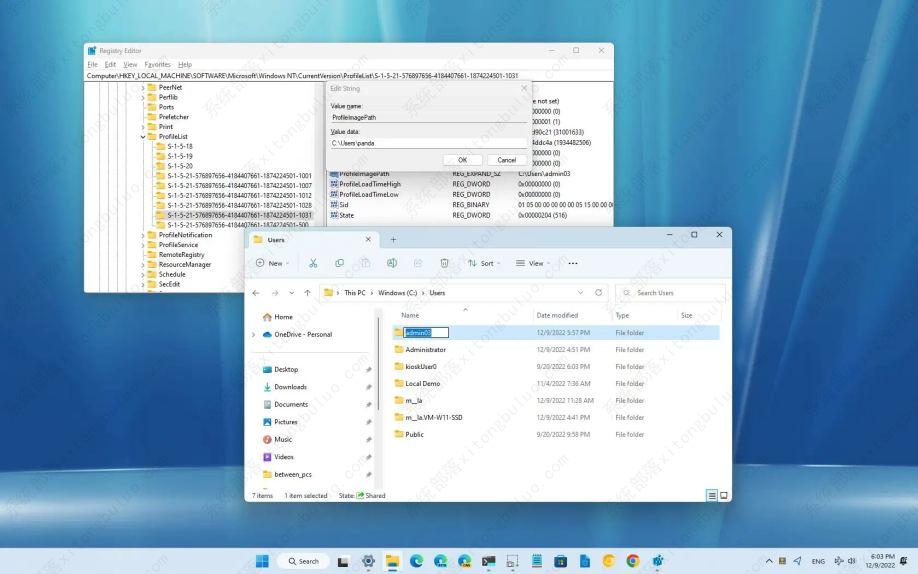Click the Cut icon in Explorer toolbar

coord(313,263)
